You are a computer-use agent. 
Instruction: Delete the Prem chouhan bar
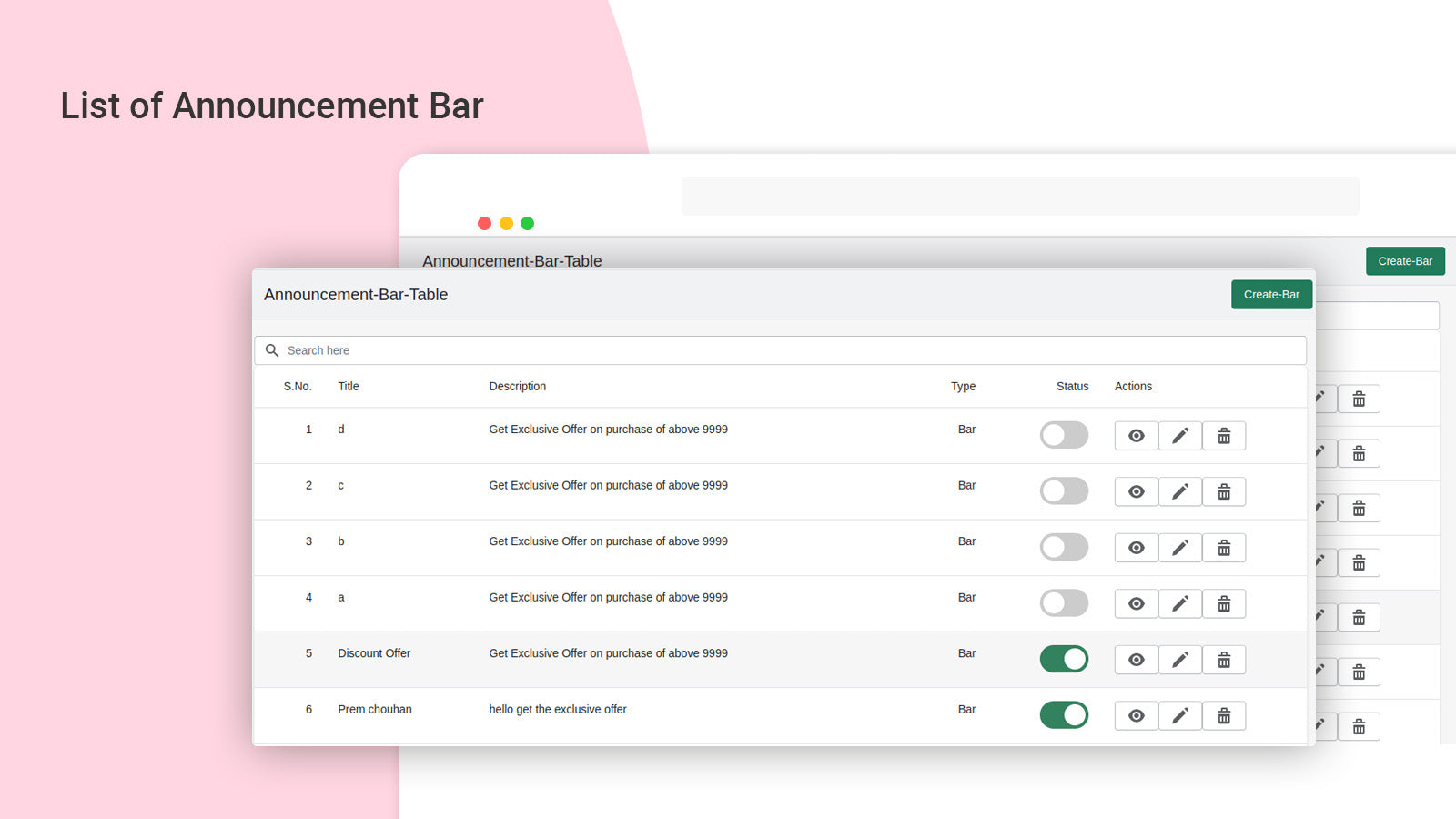pyautogui.click(x=1224, y=716)
